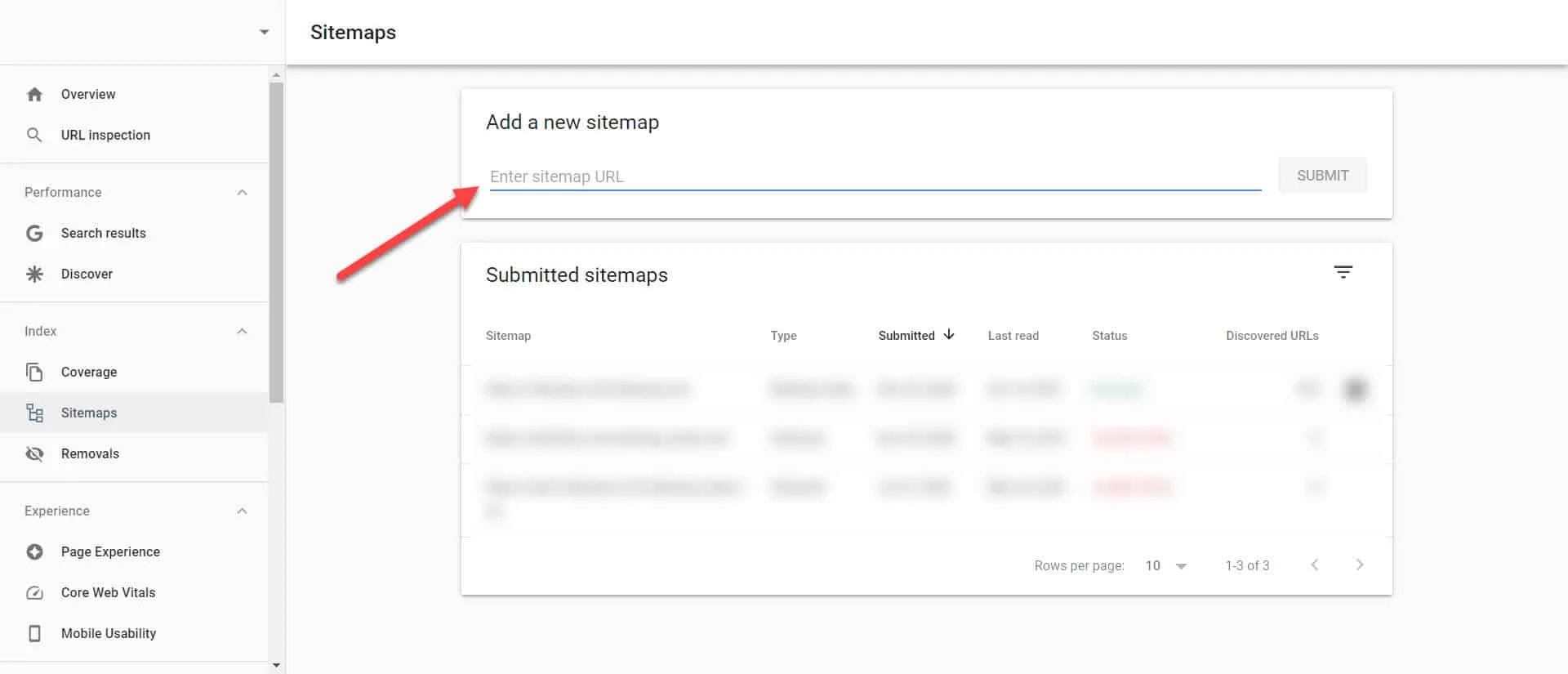Viewport: 1568px width, 674px height.
Task: Open the filter icon in Submitted sitemaps
Action: click(1343, 271)
